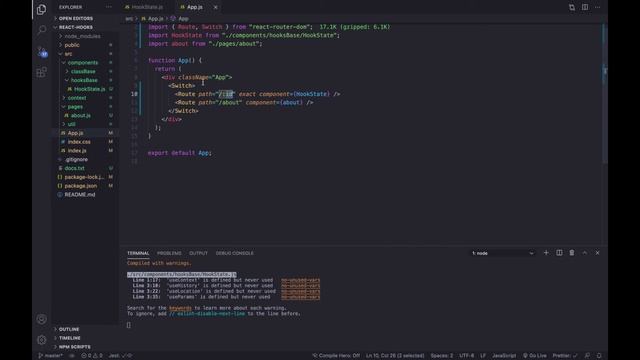This screenshot has height=360, width=640.
Task: Open the Accounts icon in activity bar
Action: click(x=42, y=319)
